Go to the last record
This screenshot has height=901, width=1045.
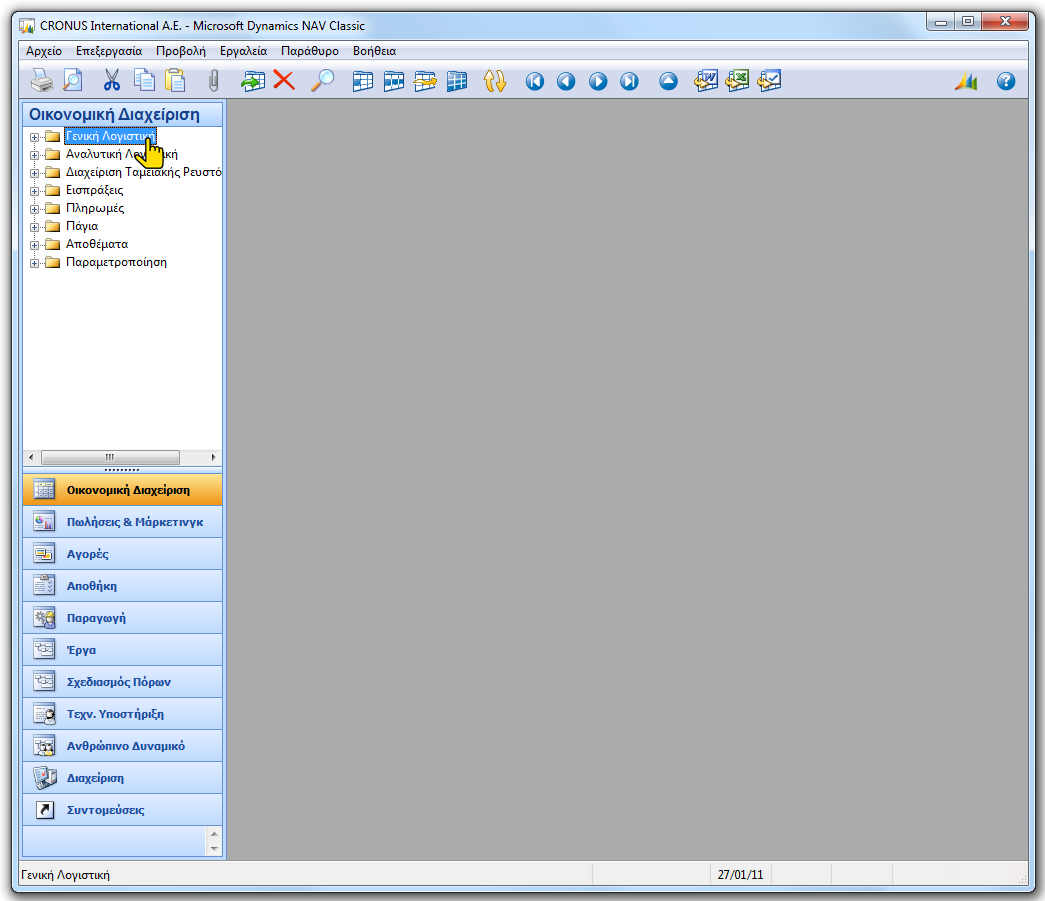pyautogui.click(x=629, y=81)
